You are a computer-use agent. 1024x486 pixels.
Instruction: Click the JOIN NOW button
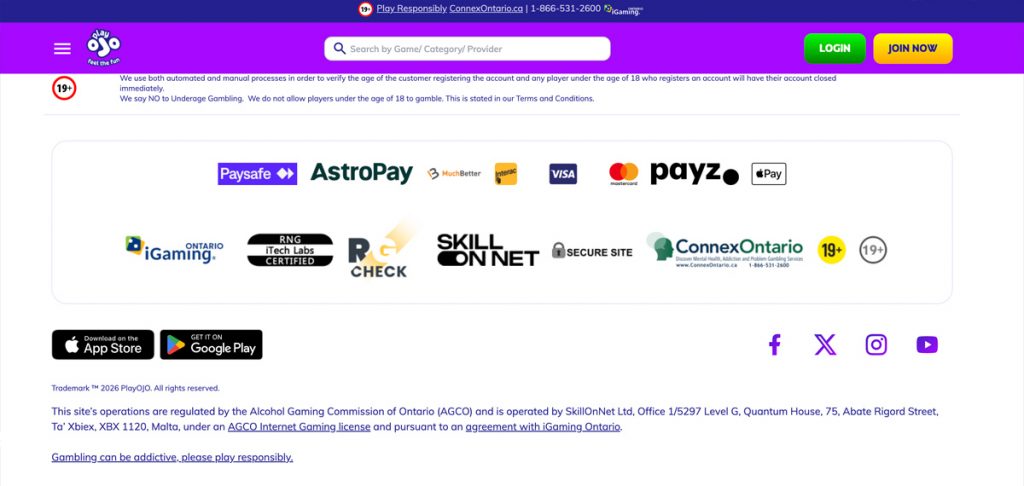click(x=912, y=48)
